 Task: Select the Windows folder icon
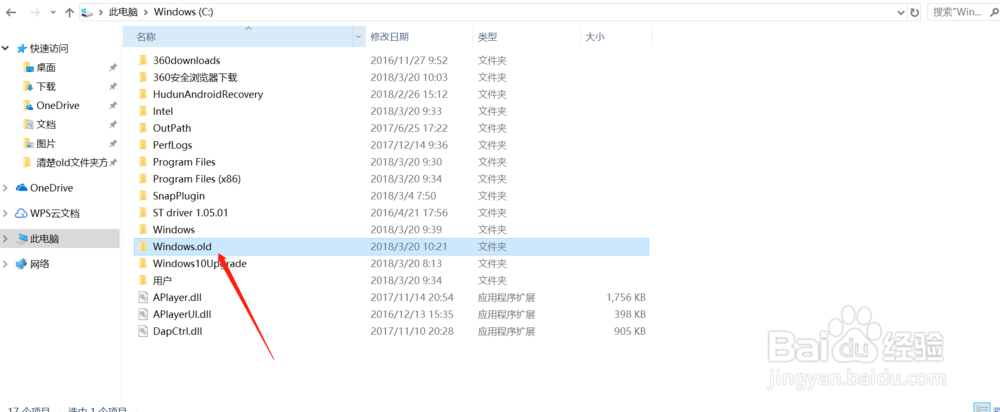click(x=143, y=229)
